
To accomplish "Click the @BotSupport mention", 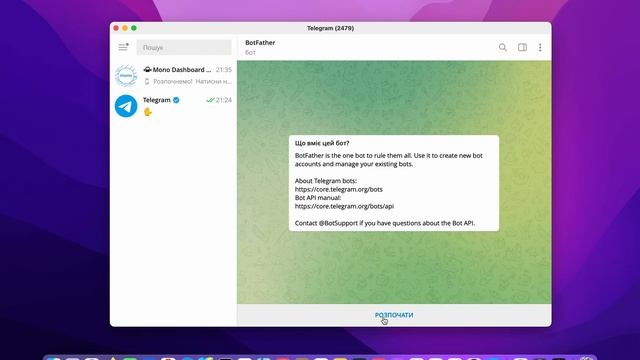I will coord(338,223).
